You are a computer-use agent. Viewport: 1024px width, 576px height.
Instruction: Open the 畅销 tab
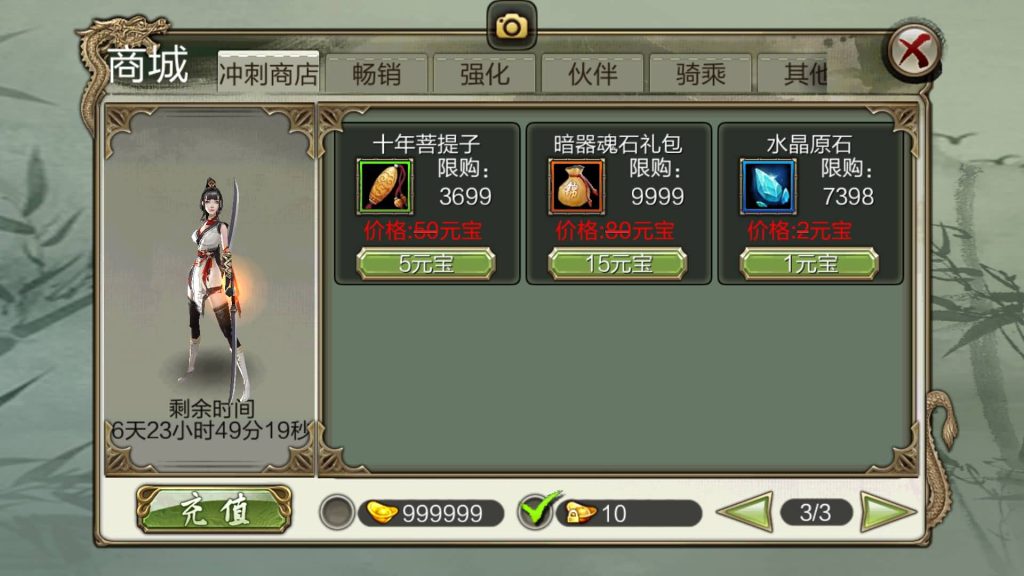[377, 74]
